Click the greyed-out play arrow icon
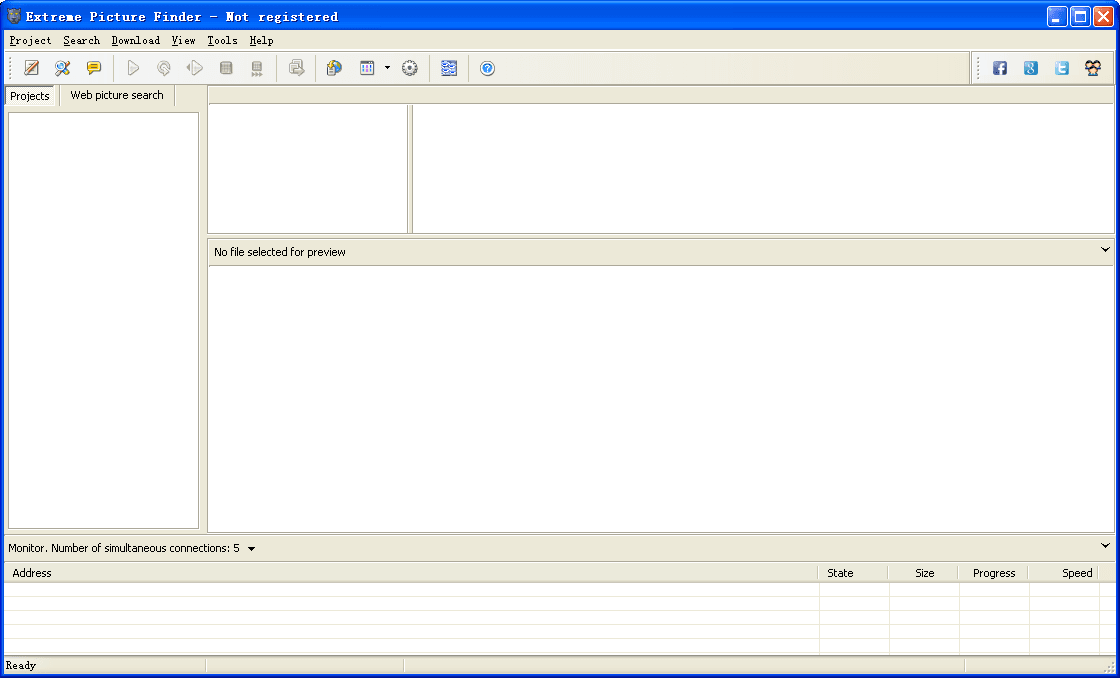Screen dimensions: 1120x678 click(133, 68)
